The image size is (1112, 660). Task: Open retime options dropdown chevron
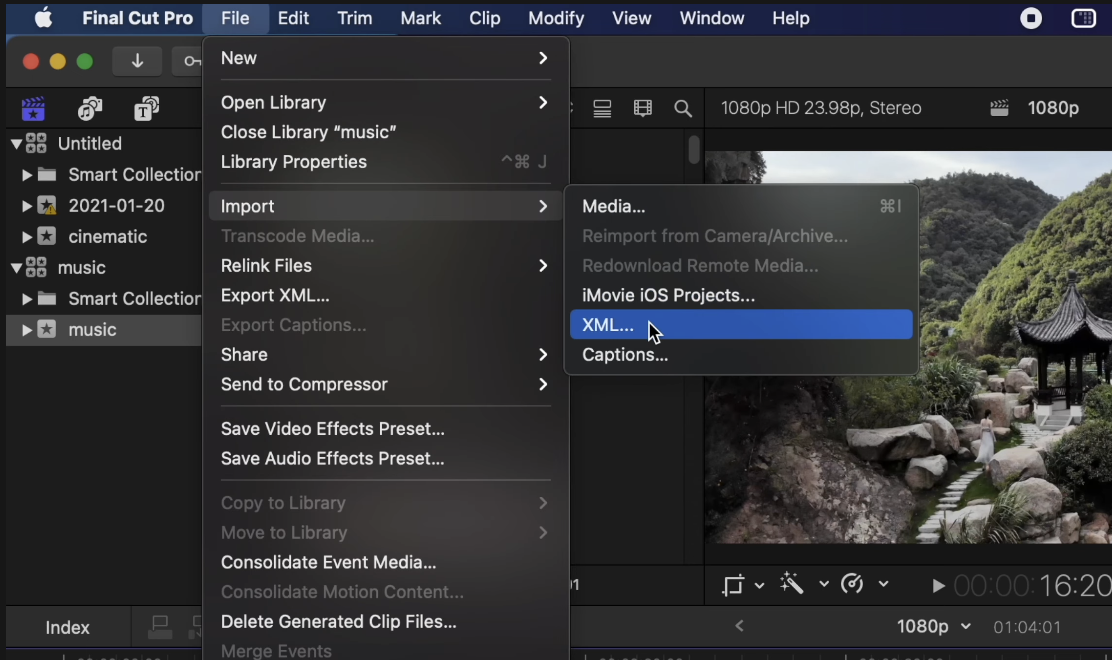[883, 584]
